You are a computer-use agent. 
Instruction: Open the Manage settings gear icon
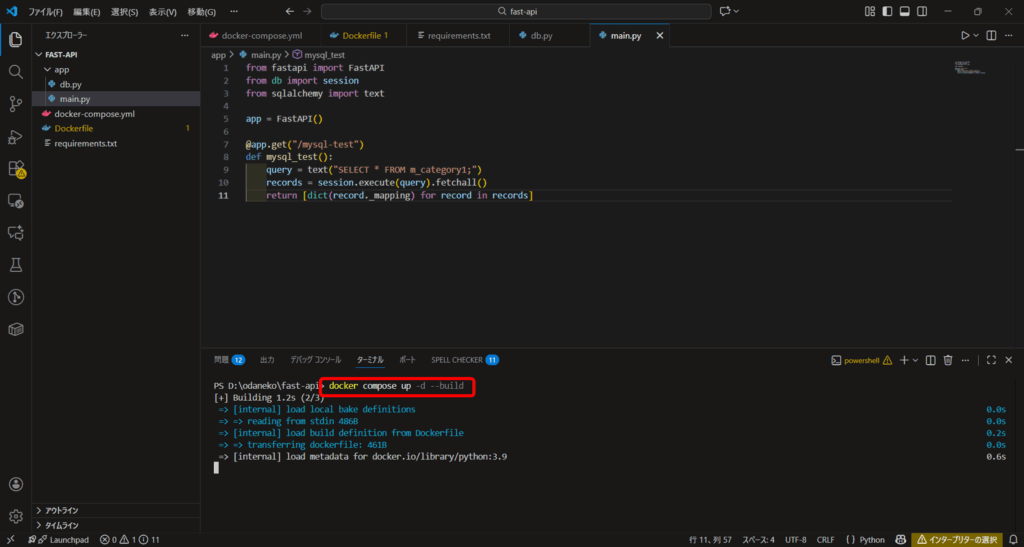click(x=15, y=516)
